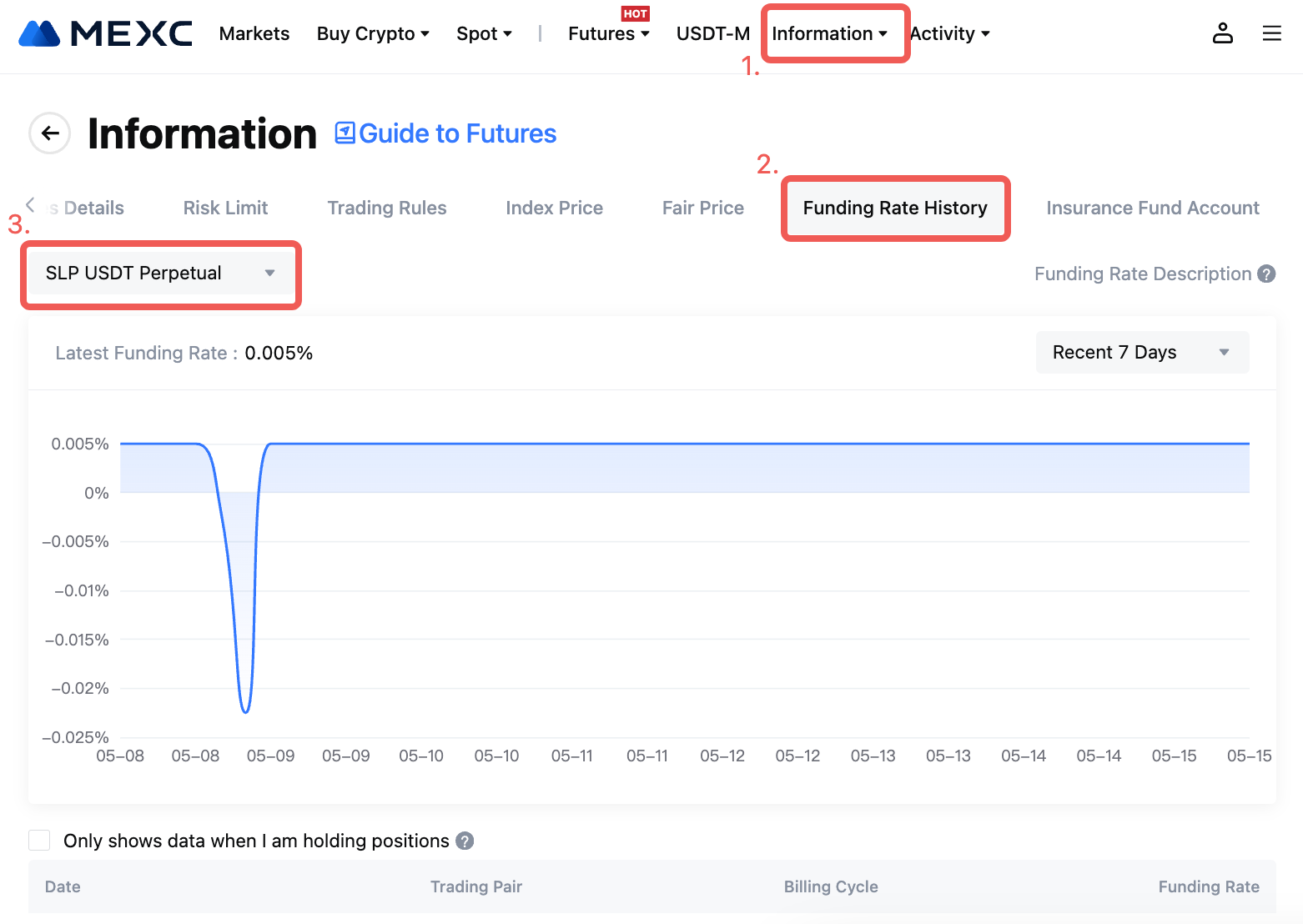Image resolution: width=1303 pixels, height=924 pixels.
Task: Go to the Markets page
Action: click(x=254, y=33)
